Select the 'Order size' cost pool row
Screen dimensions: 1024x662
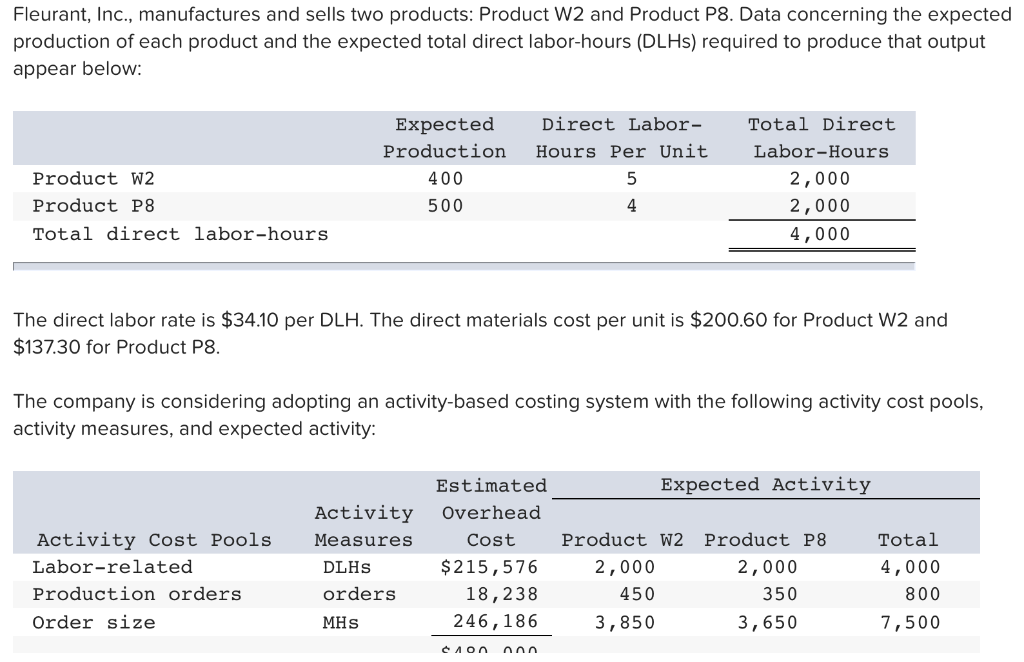pos(94,622)
